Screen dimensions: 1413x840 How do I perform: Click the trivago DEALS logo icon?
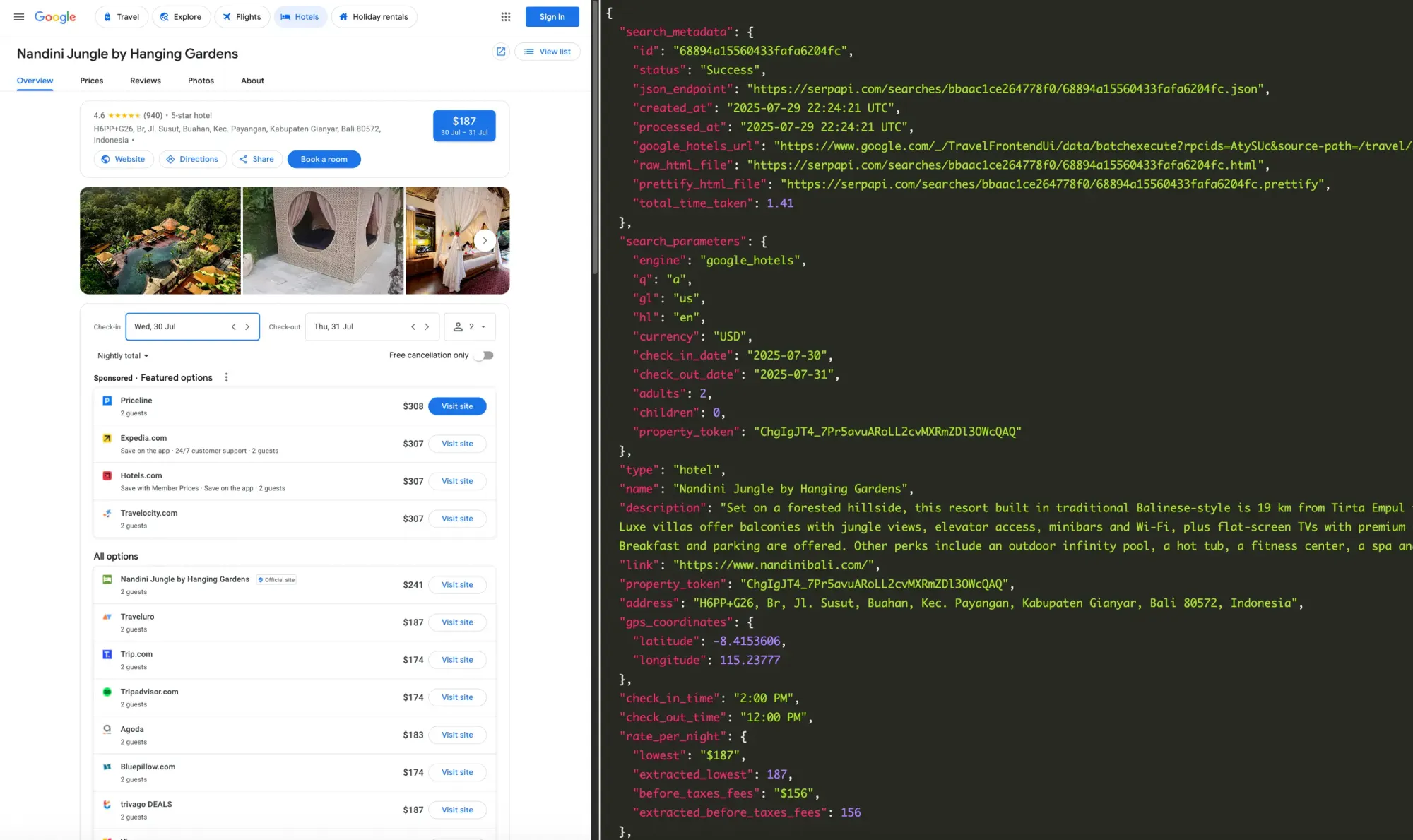click(x=107, y=804)
